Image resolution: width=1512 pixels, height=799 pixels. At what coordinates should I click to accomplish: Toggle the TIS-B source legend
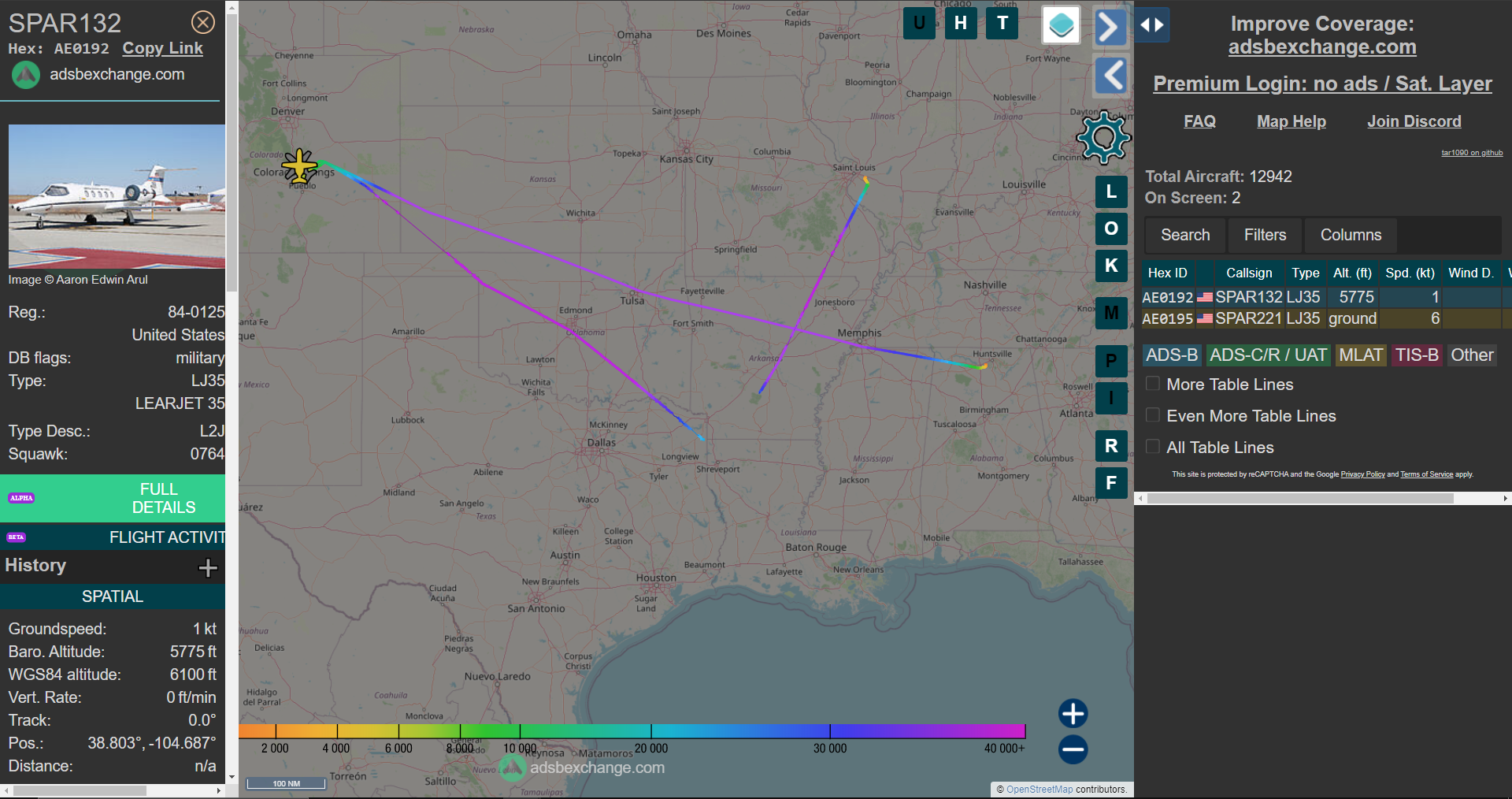1417,355
